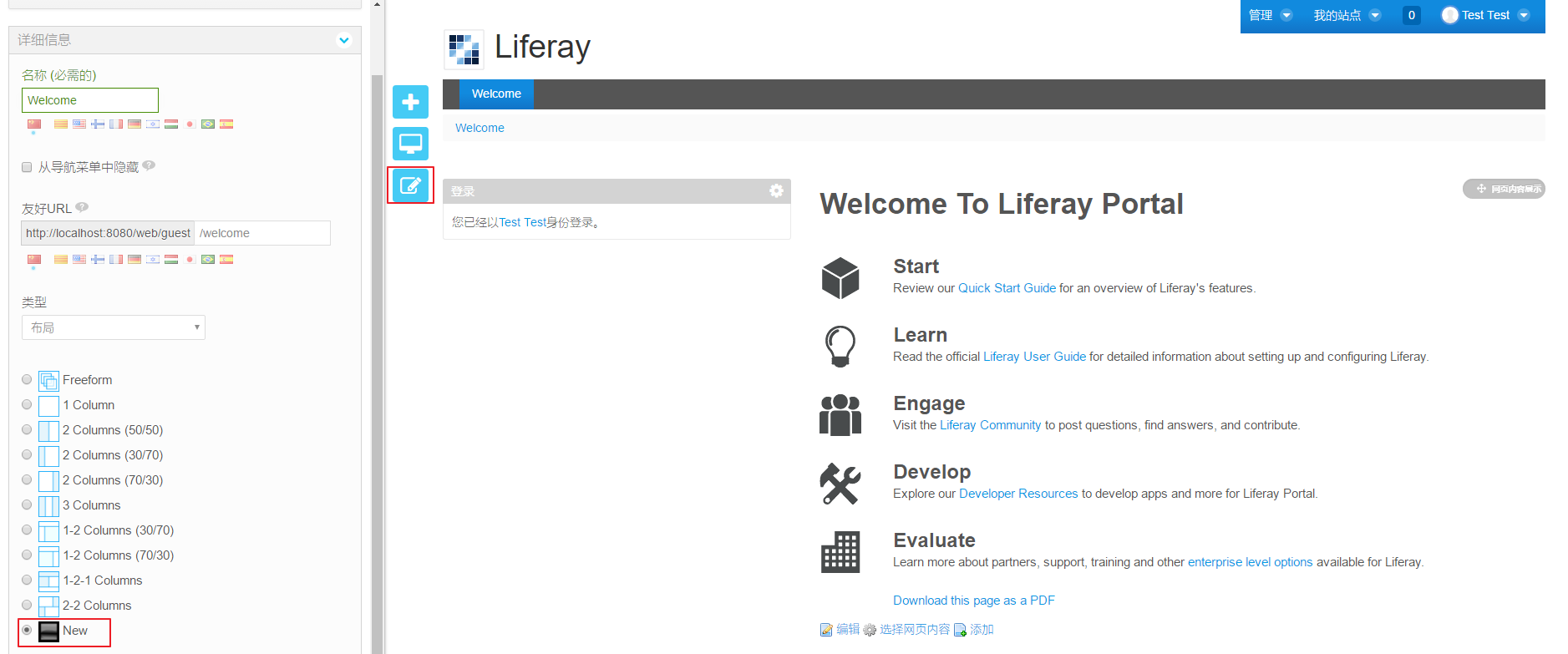This screenshot has height=654, width=1568.
Task: Choose 2 Columns (30/70) layout radio
Action: pyautogui.click(x=27, y=454)
